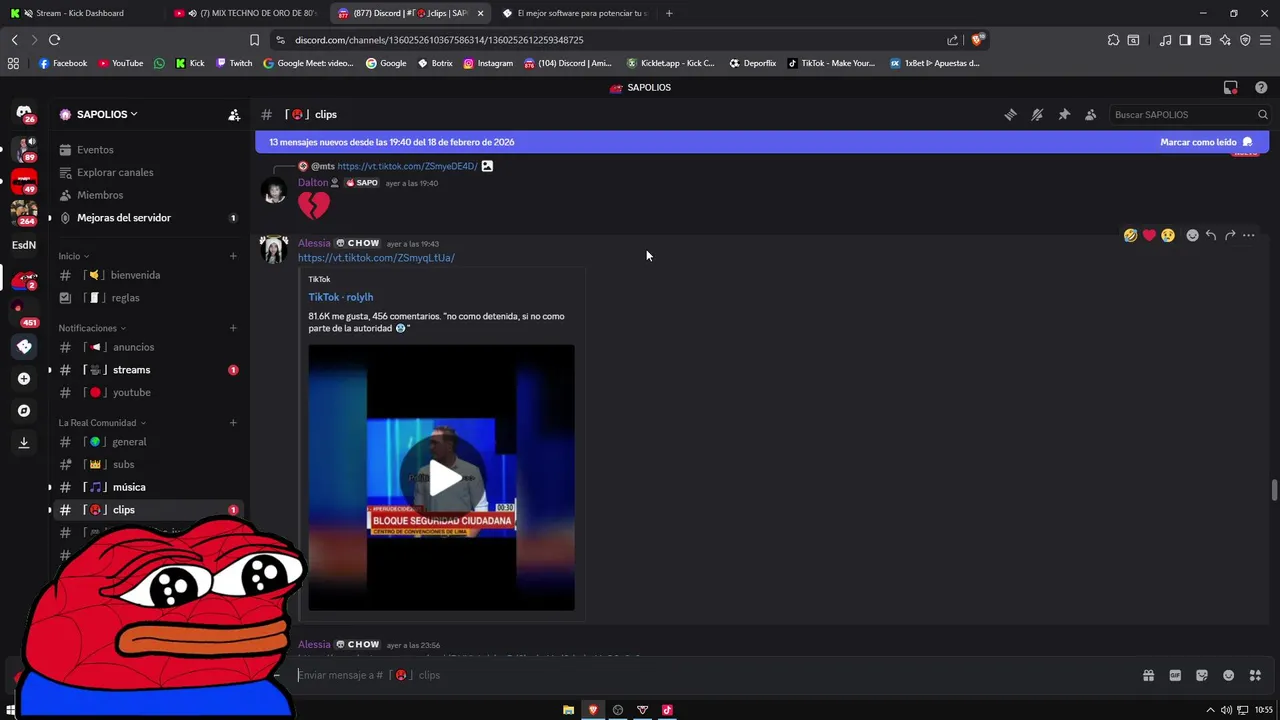Image resolution: width=1280 pixels, height=720 pixels.
Task: Click Marcar como leído button
Action: [1206, 142]
